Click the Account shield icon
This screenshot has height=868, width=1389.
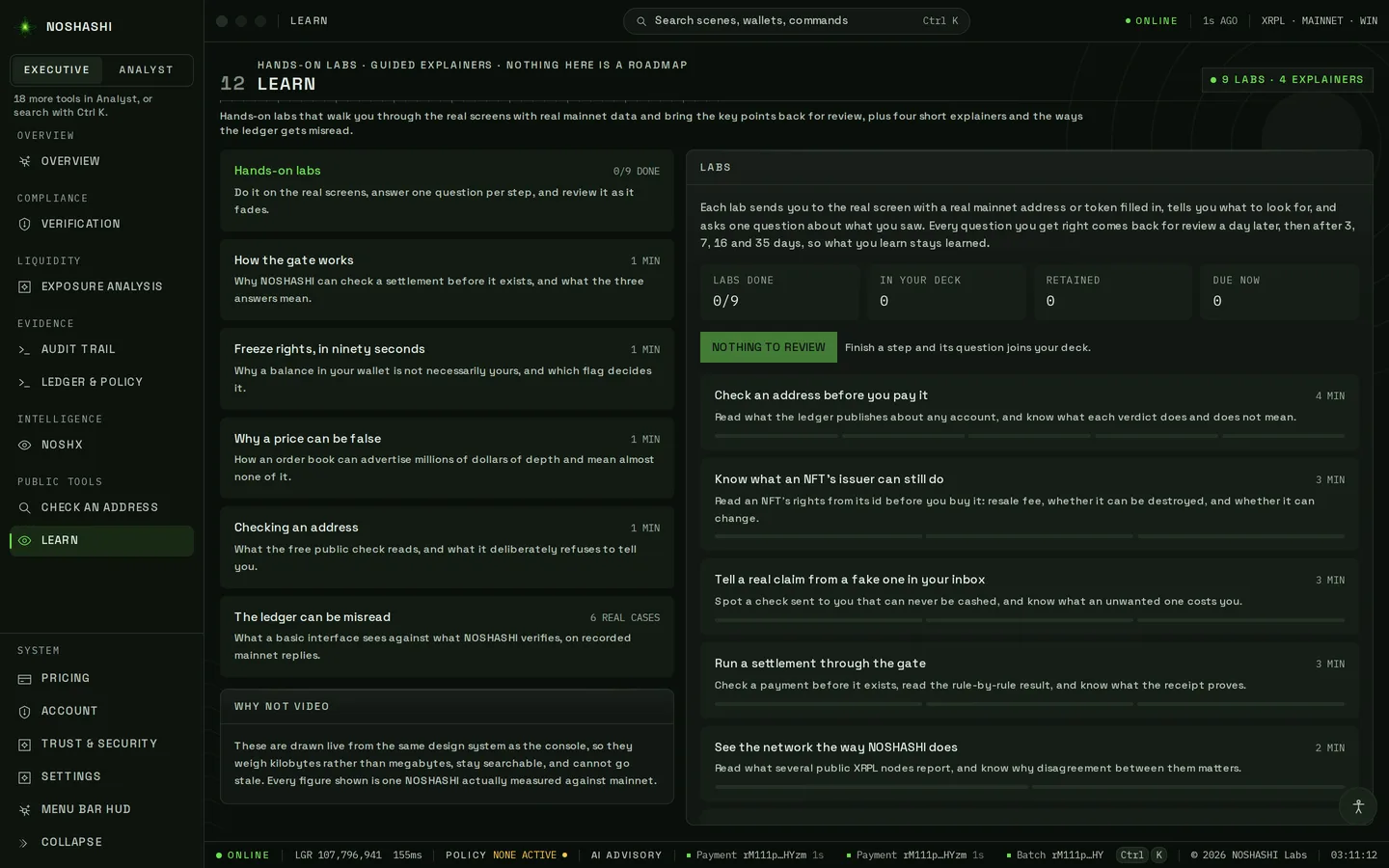[x=25, y=712]
